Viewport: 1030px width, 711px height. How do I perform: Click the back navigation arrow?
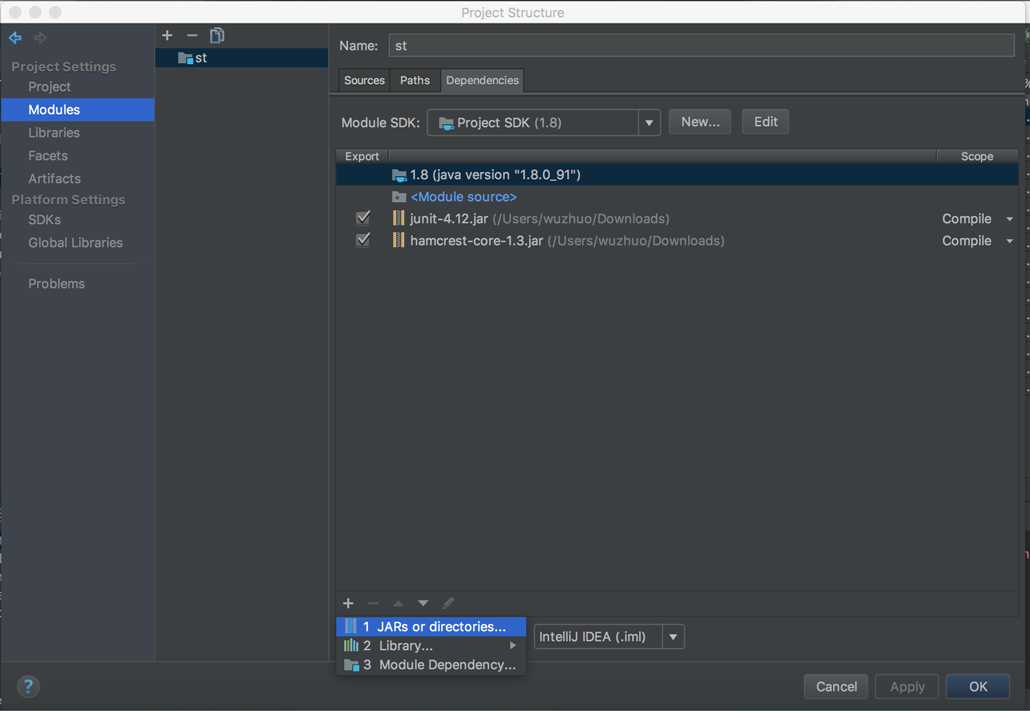[x=15, y=38]
